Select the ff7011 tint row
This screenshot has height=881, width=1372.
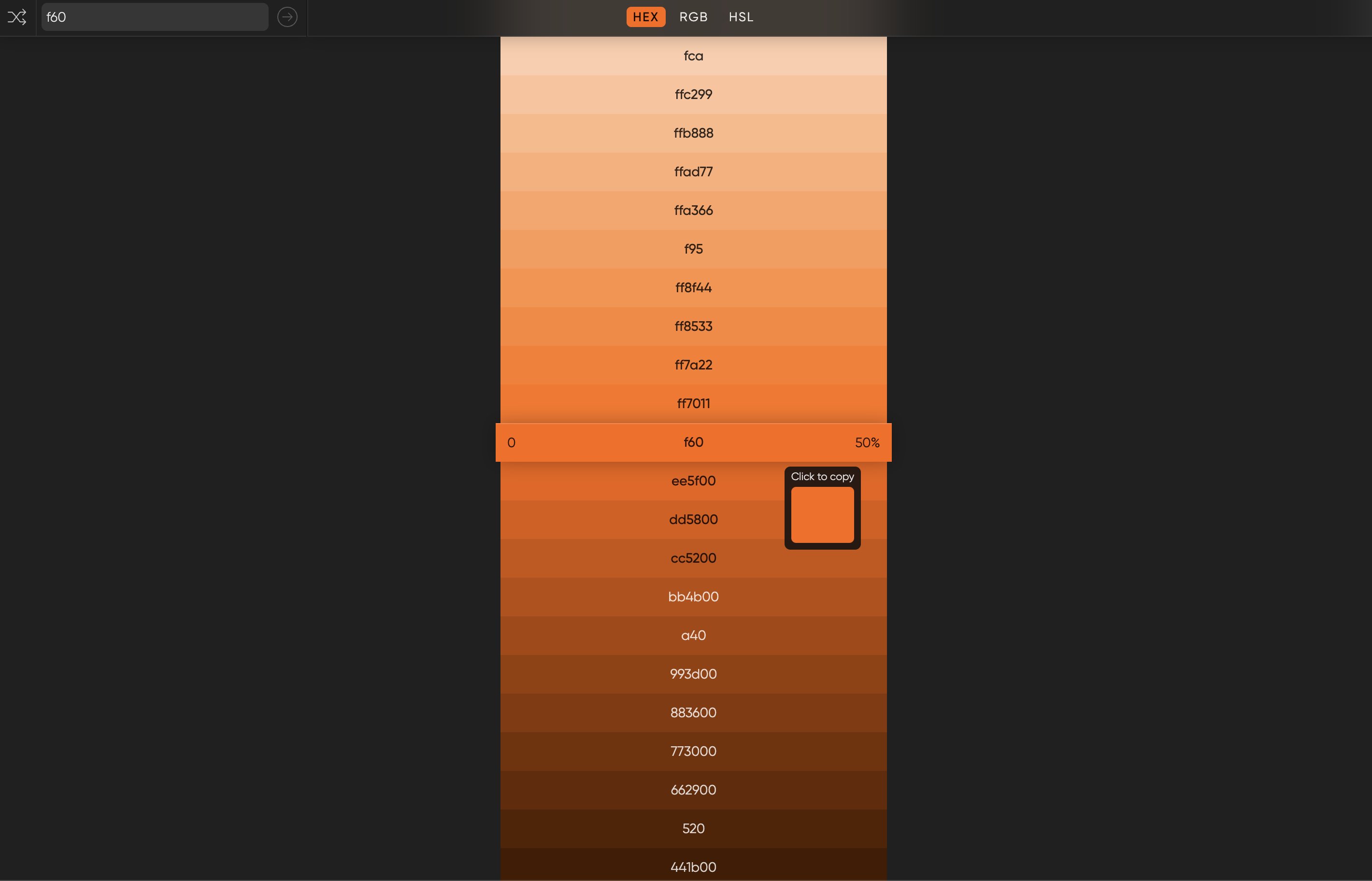click(x=693, y=403)
